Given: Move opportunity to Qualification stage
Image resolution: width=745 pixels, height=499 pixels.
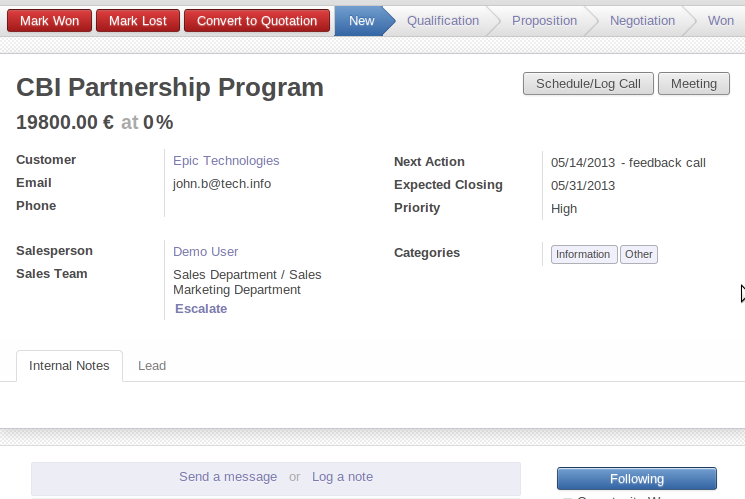Looking at the screenshot, I should pos(442,21).
